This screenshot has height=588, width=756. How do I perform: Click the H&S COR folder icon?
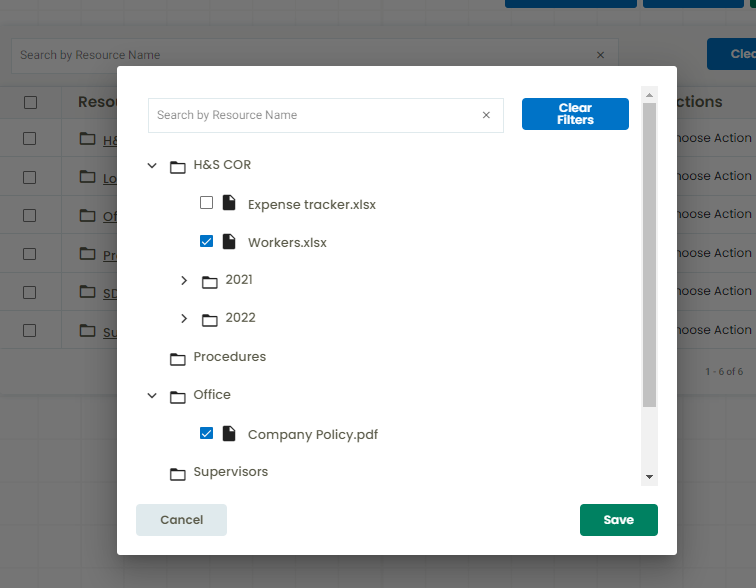[x=178, y=166]
